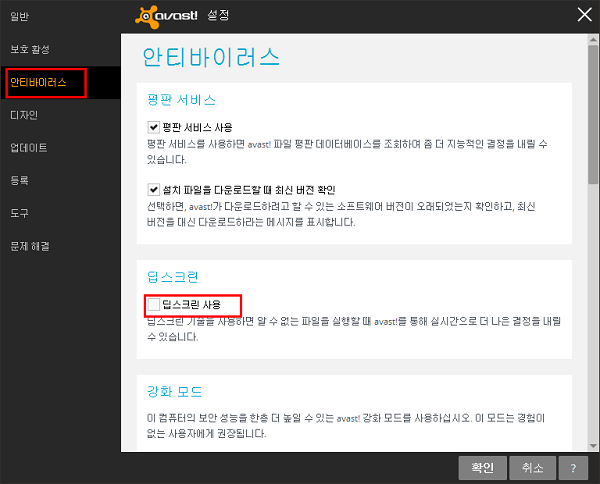
Task: Open help with the ? button
Action: pyautogui.click(x=572, y=467)
